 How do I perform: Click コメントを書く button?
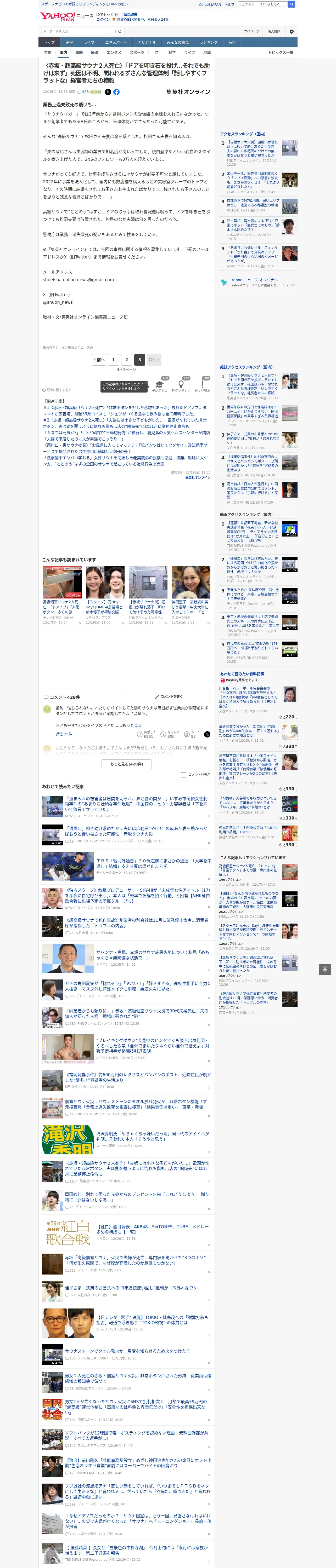[168, 696]
